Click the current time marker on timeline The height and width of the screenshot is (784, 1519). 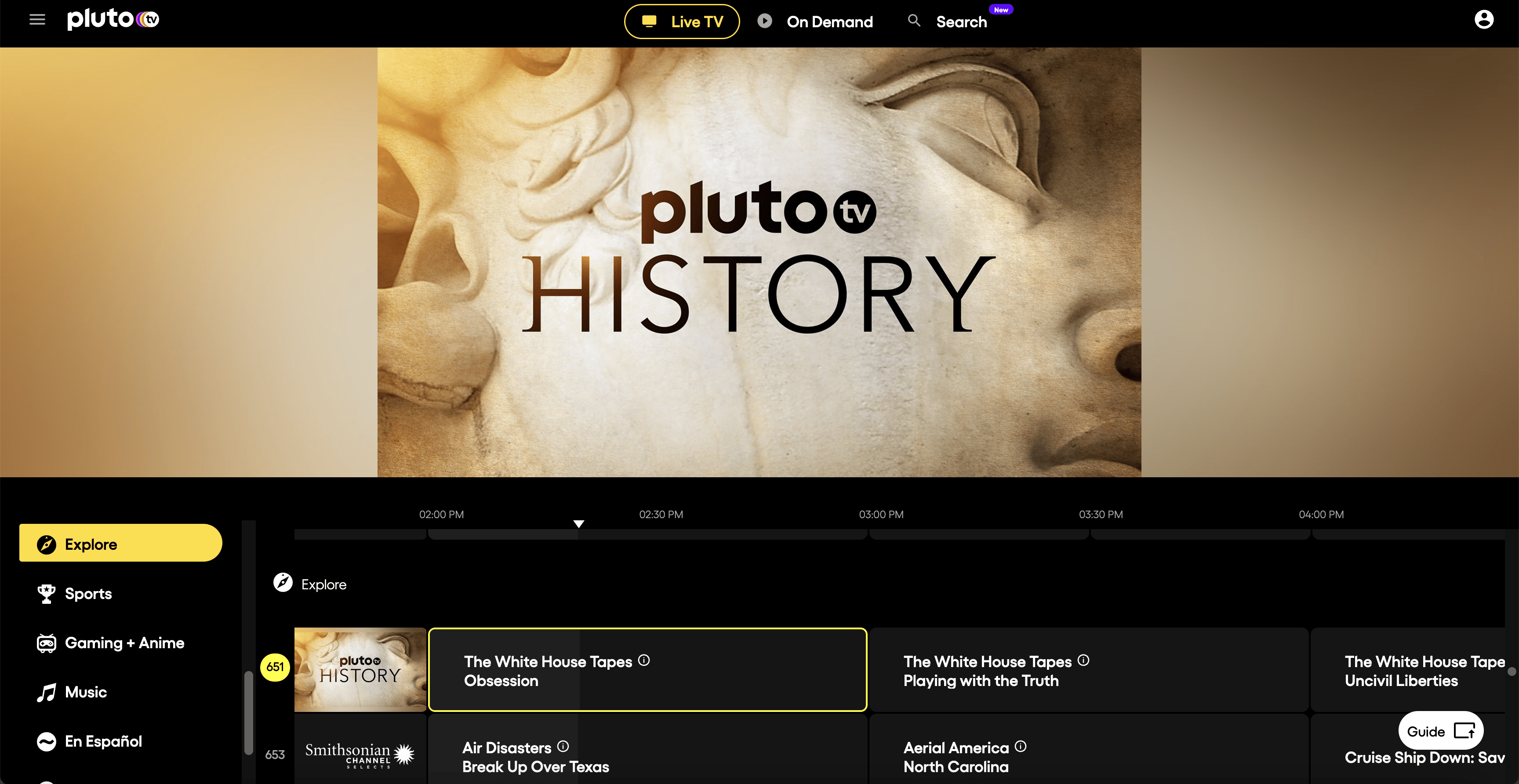(x=578, y=524)
